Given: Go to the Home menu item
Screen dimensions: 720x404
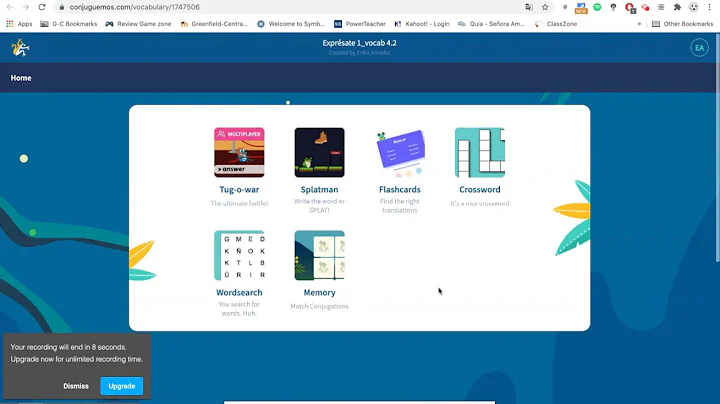Looking at the screenshot, I should pos(21,78).
